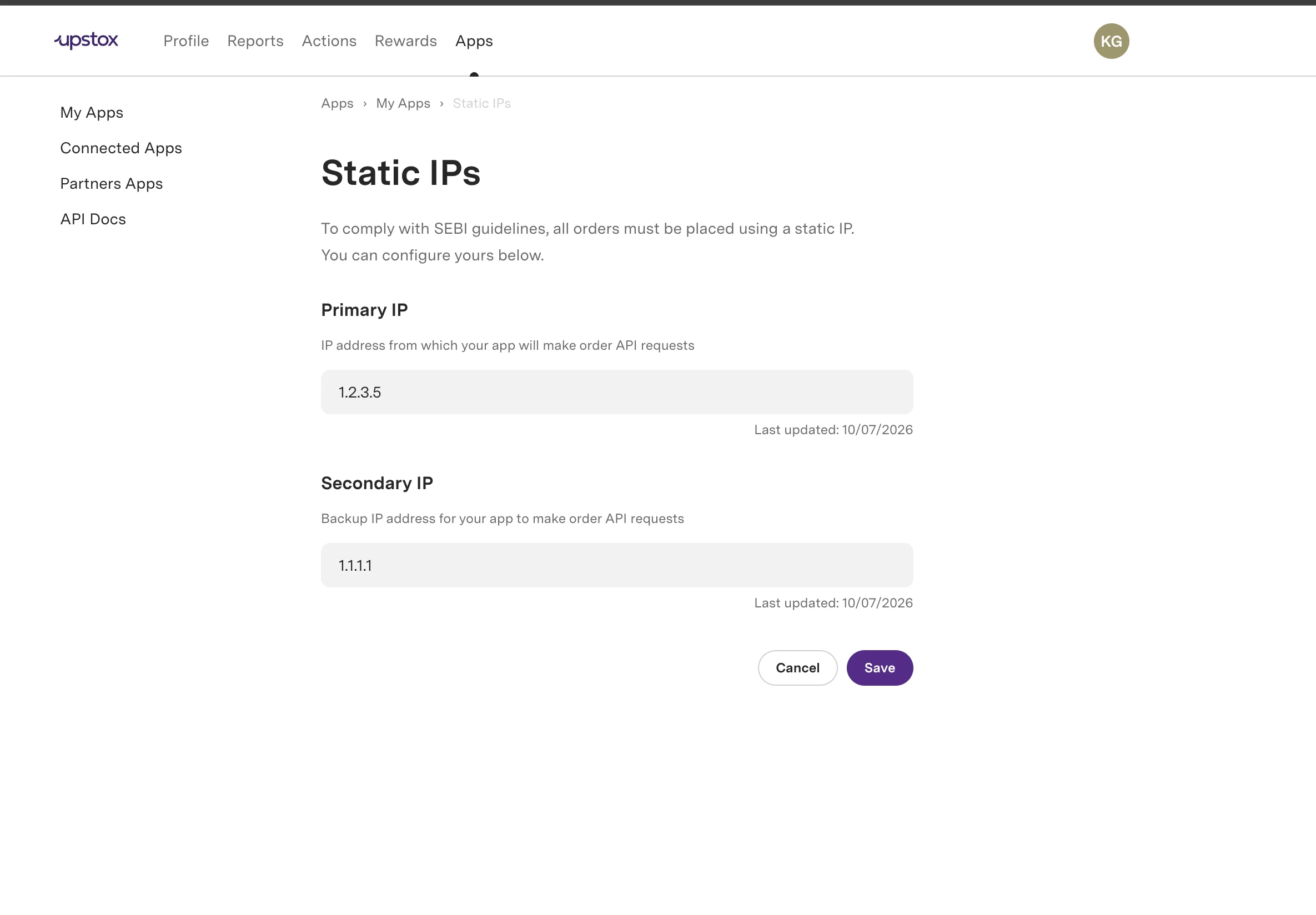Screen dimensions: 1316x915
Task: Open the KG user avatar menu
Action: click(1111, 41)
